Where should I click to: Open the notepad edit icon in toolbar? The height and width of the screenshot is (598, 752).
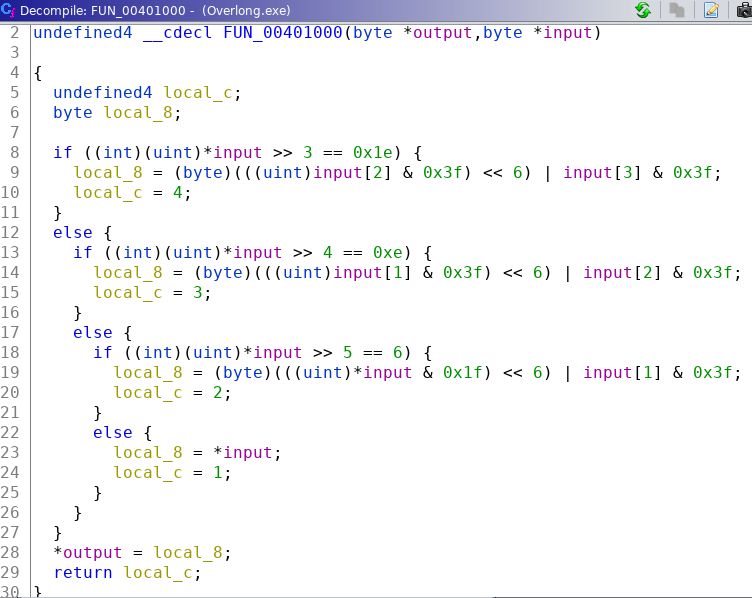pos(711,10)
